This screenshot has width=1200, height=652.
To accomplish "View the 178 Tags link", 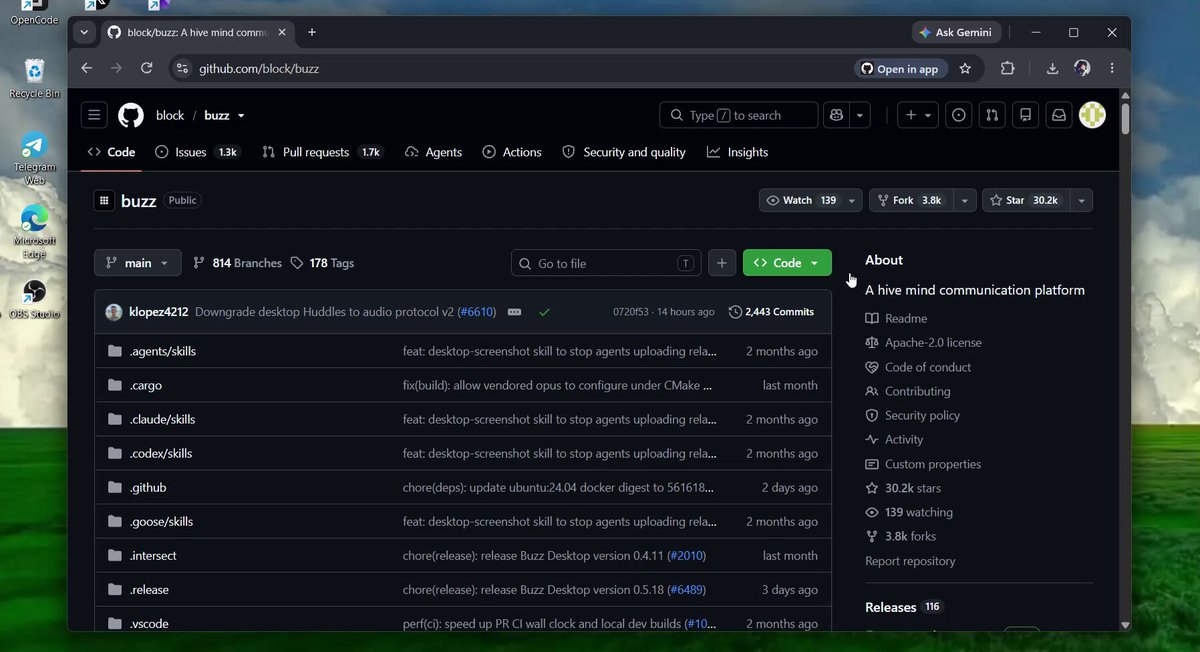I will click(322, 263).
